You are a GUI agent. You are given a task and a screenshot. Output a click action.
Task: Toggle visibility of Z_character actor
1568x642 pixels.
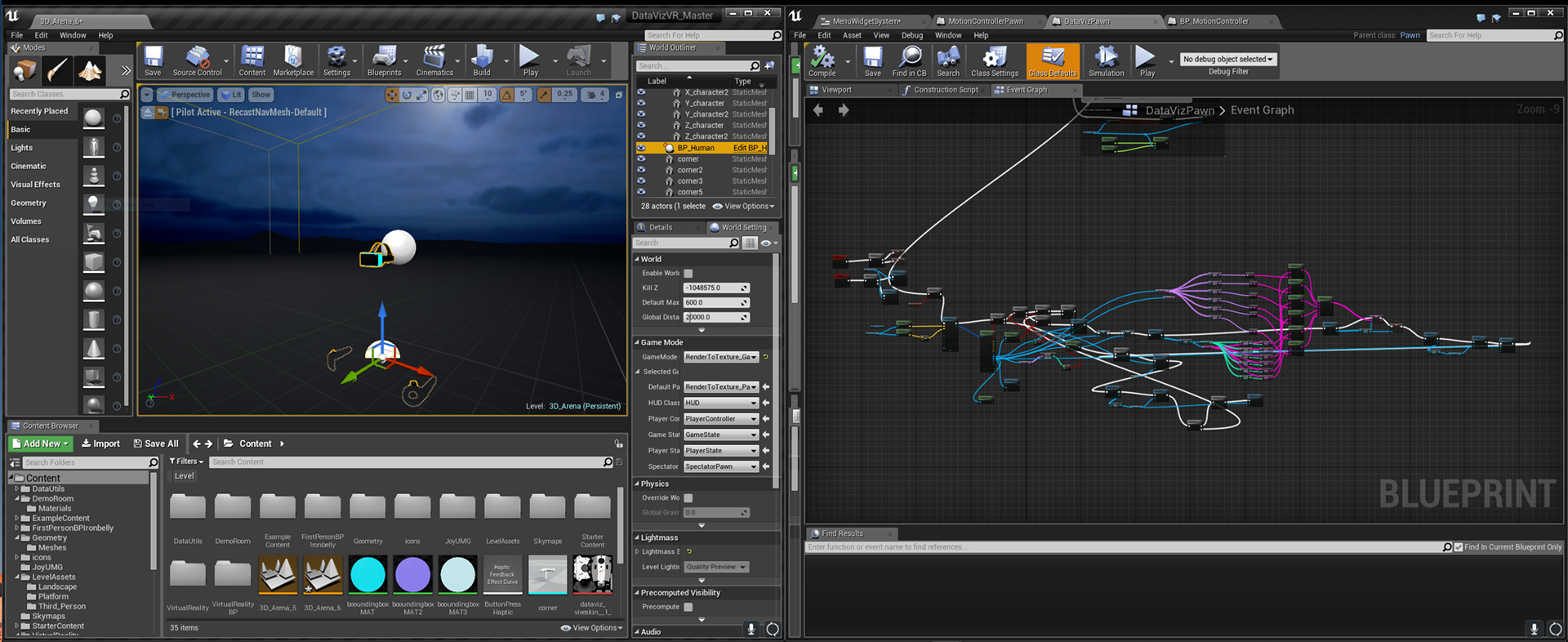pos(641,125)
